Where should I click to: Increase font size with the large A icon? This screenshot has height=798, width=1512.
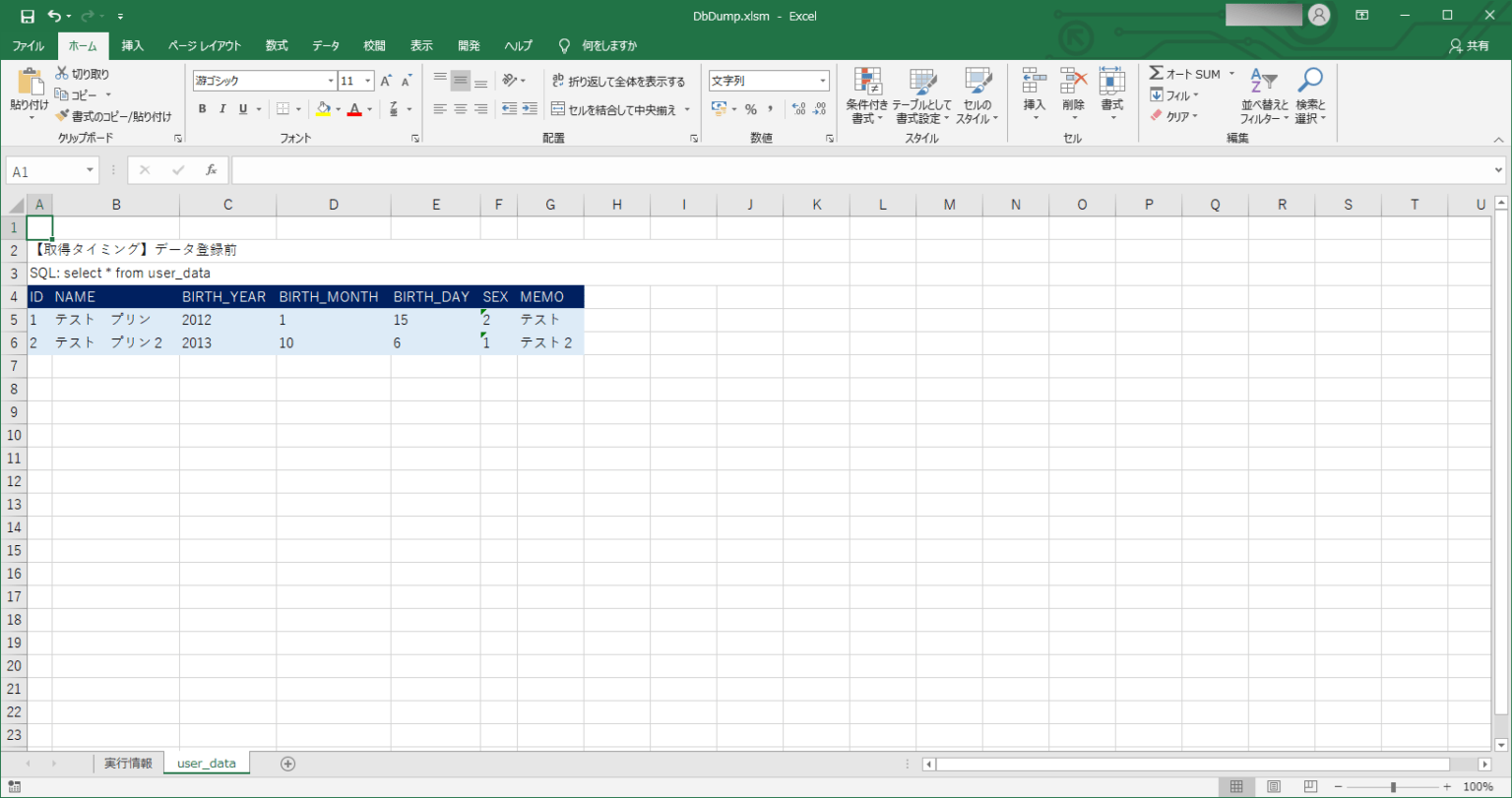(387, 81)
